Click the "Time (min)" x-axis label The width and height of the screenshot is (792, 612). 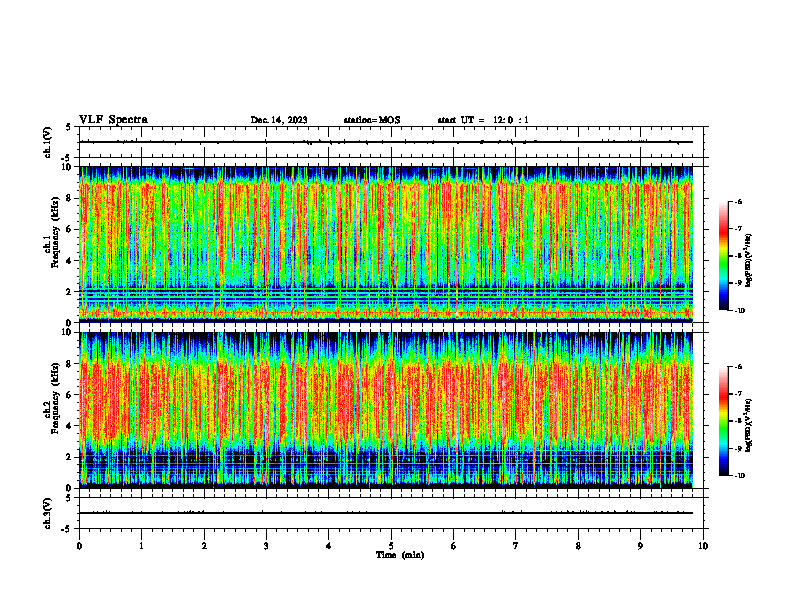(400, 555)
